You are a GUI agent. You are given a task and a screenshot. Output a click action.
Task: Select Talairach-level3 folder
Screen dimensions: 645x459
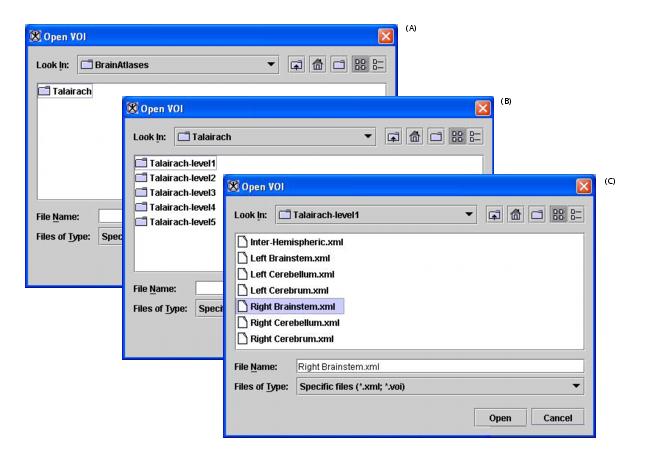point(182,192)
